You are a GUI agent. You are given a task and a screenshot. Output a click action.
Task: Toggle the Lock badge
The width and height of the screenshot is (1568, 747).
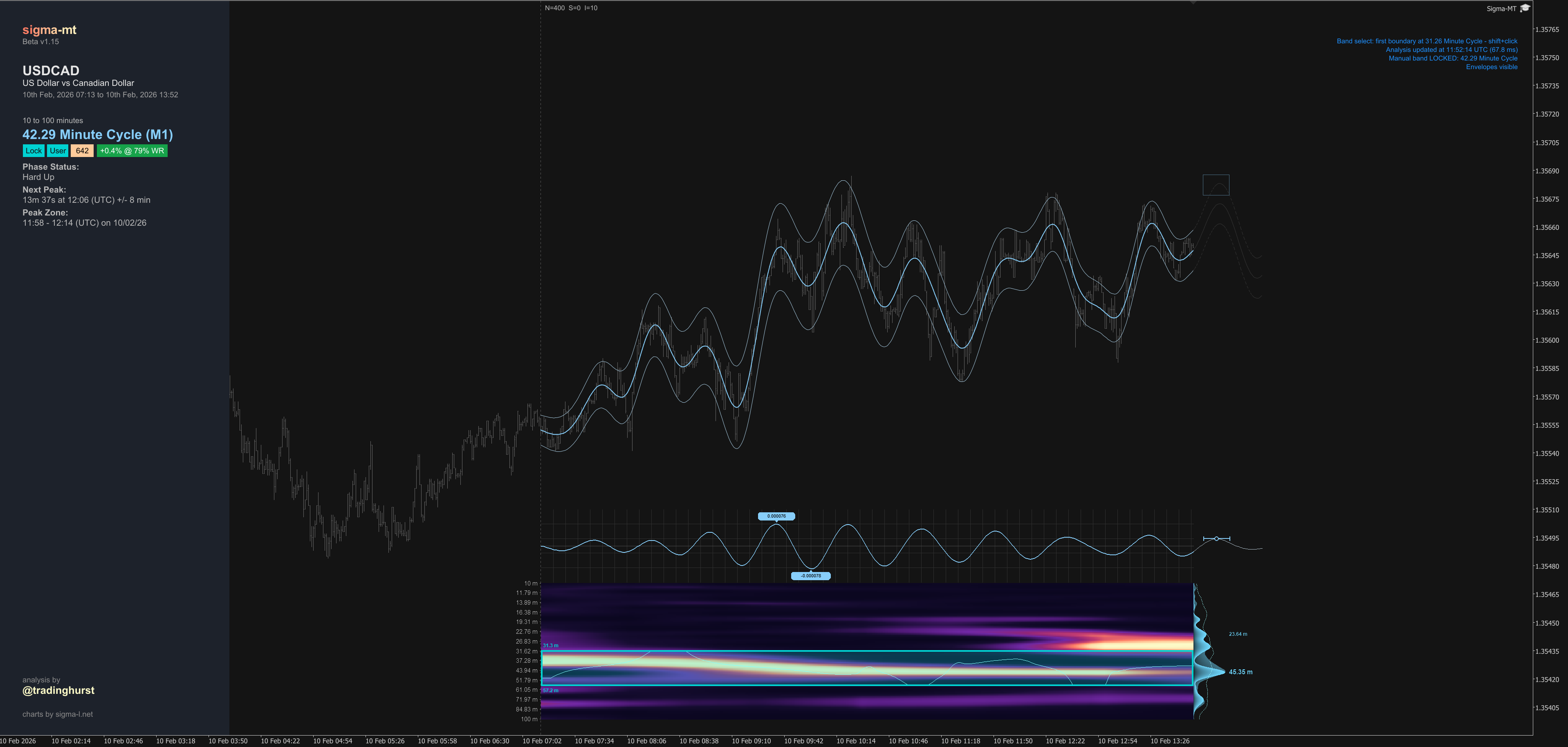(34, 151)
